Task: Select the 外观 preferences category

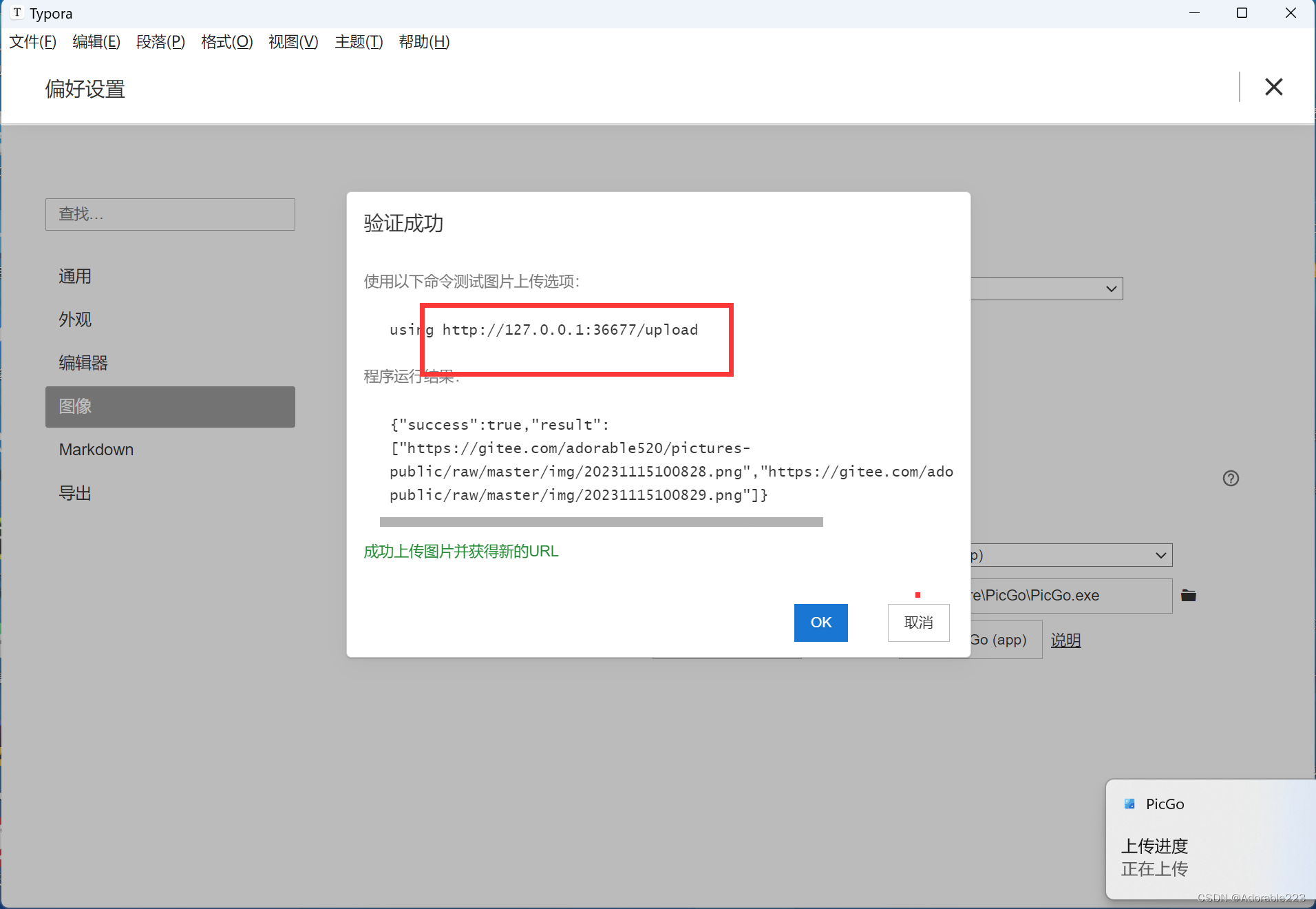Action: pyautogui.click(x=170, y=320)
